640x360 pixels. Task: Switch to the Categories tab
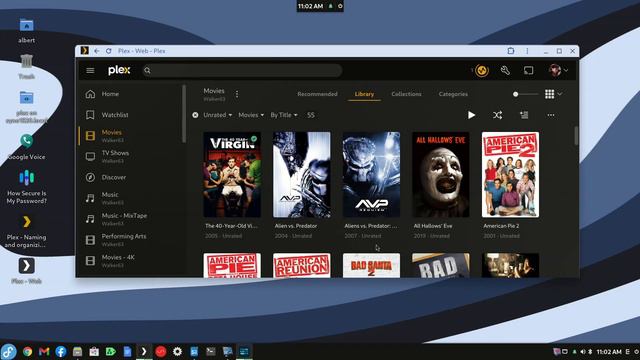pyautogui.click(x=453, y=94)
